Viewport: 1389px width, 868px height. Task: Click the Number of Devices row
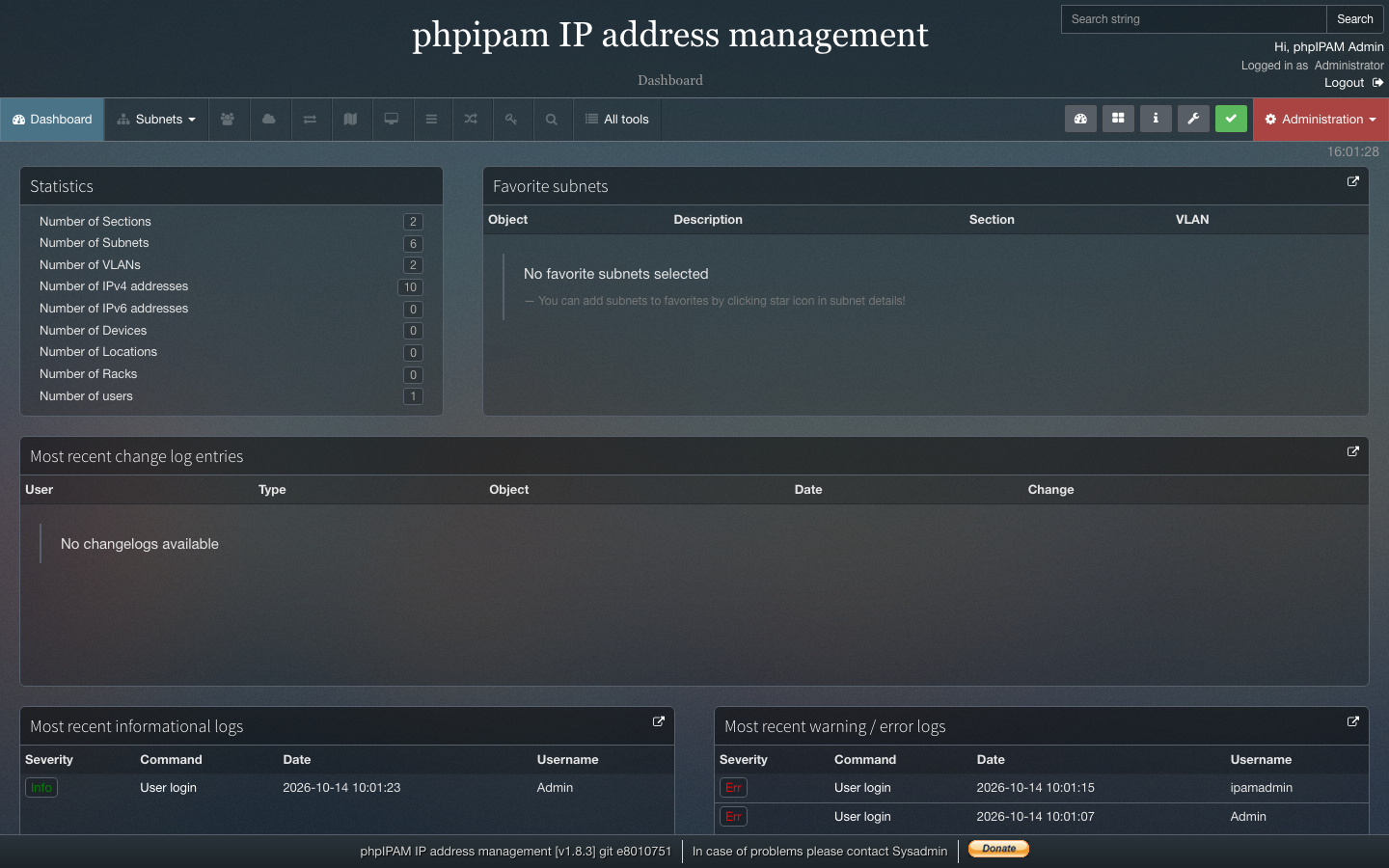point(231,331)
